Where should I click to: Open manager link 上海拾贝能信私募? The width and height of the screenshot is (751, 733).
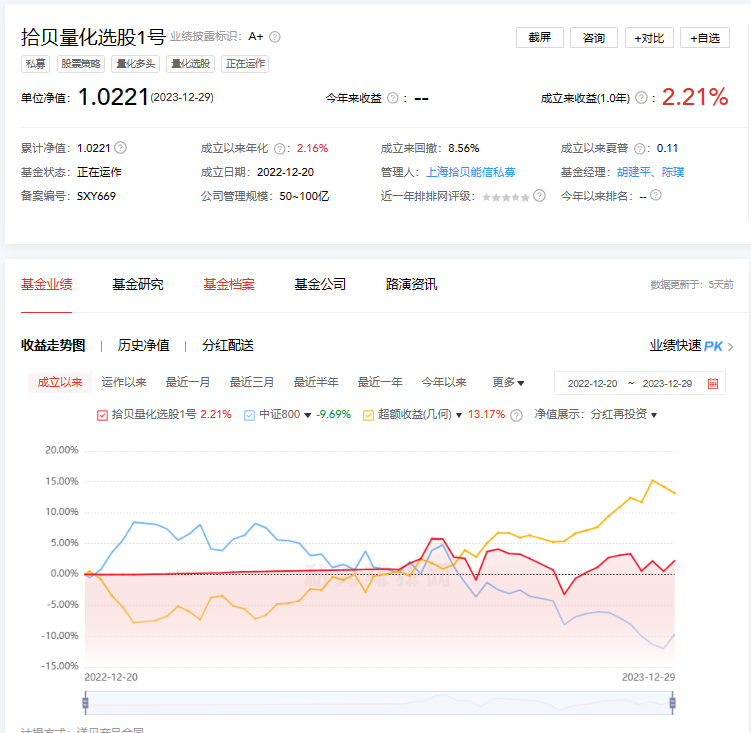(x=470, y=172)
